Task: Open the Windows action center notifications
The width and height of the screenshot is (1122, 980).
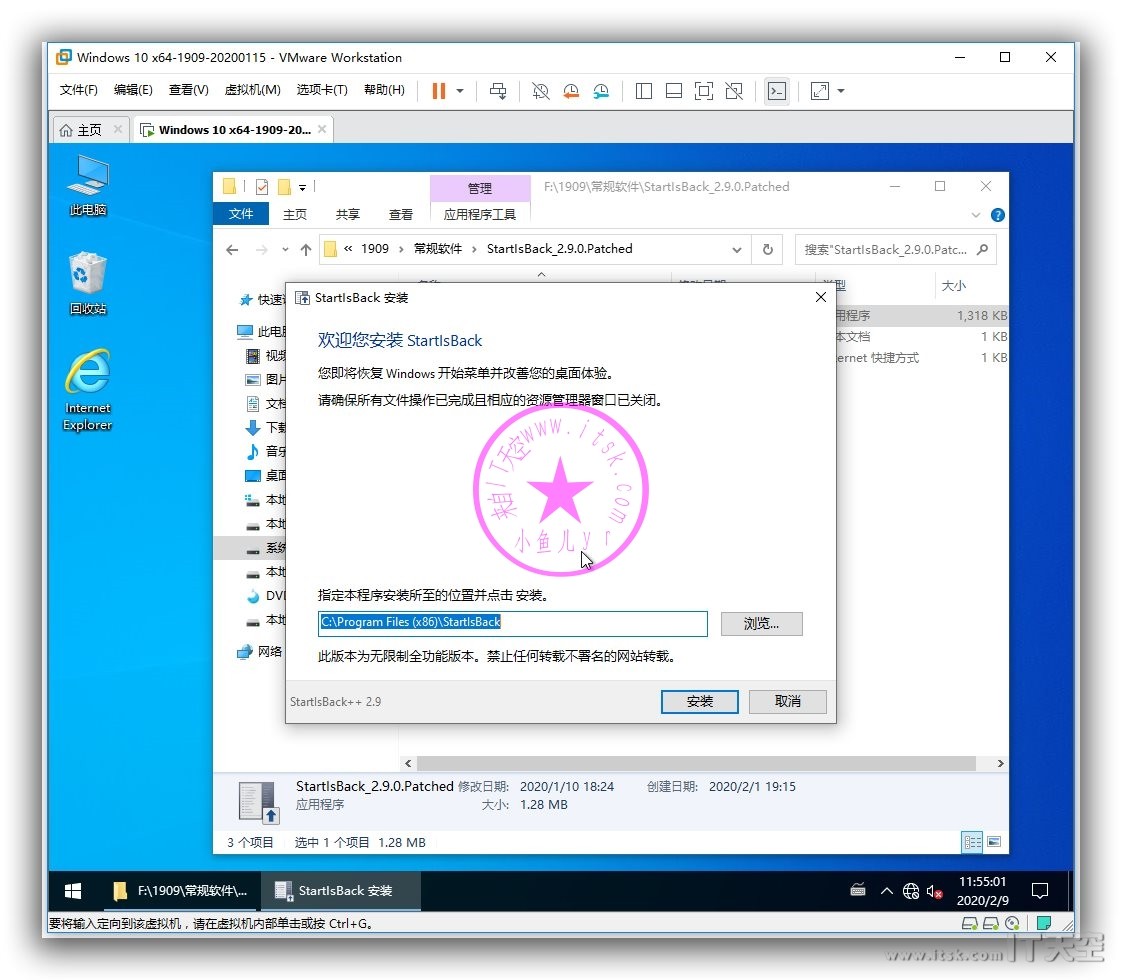Action: (1039, 891)
